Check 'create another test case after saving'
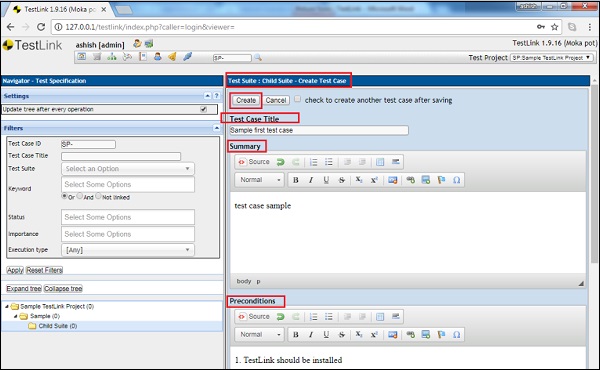Screen dimensions: 600x370 (297, 99)
